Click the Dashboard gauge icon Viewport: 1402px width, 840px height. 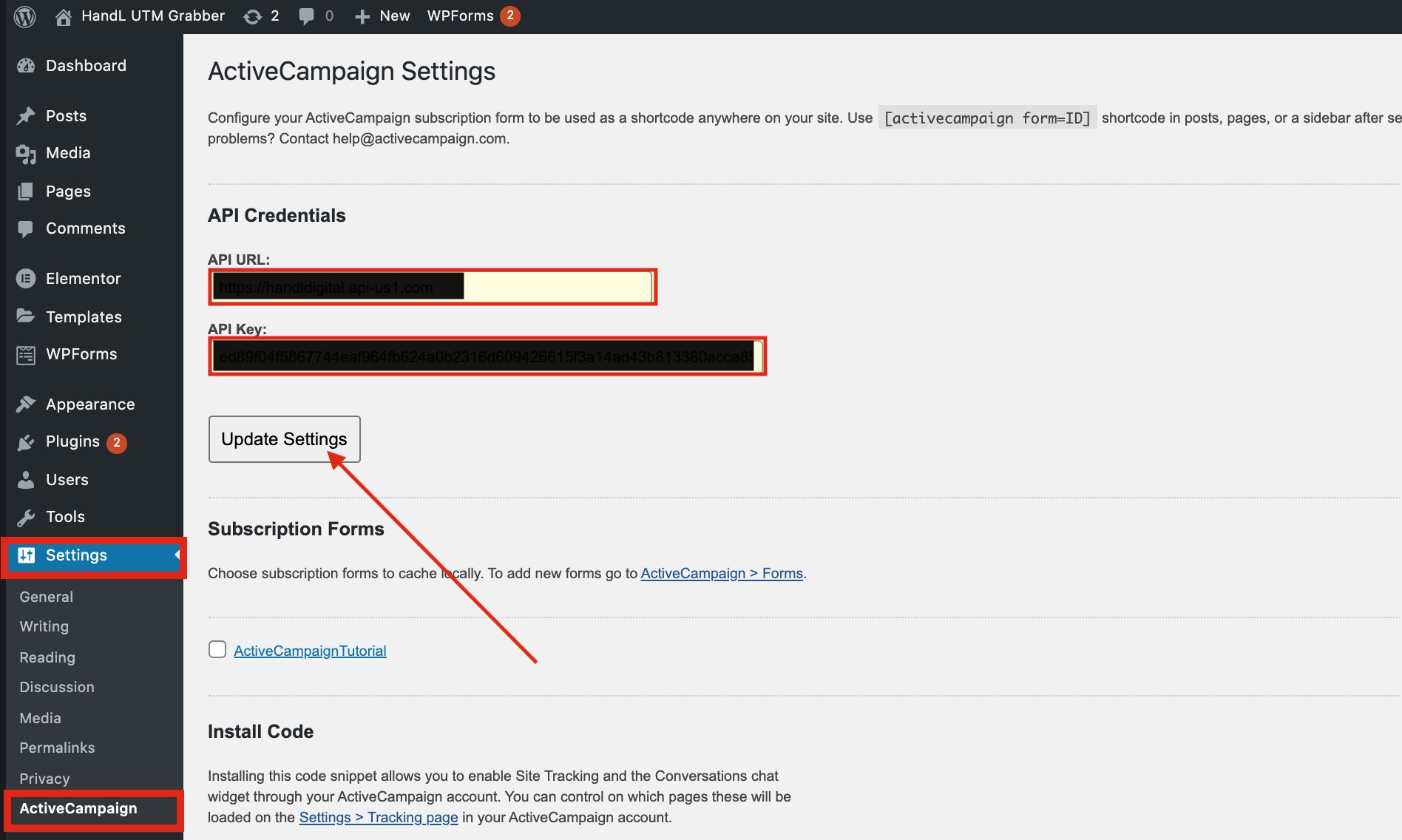click(26, 66)
